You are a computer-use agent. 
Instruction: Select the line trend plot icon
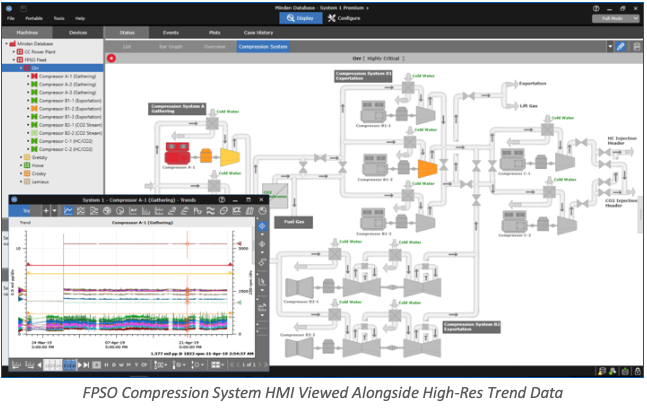tap(68, 211)
